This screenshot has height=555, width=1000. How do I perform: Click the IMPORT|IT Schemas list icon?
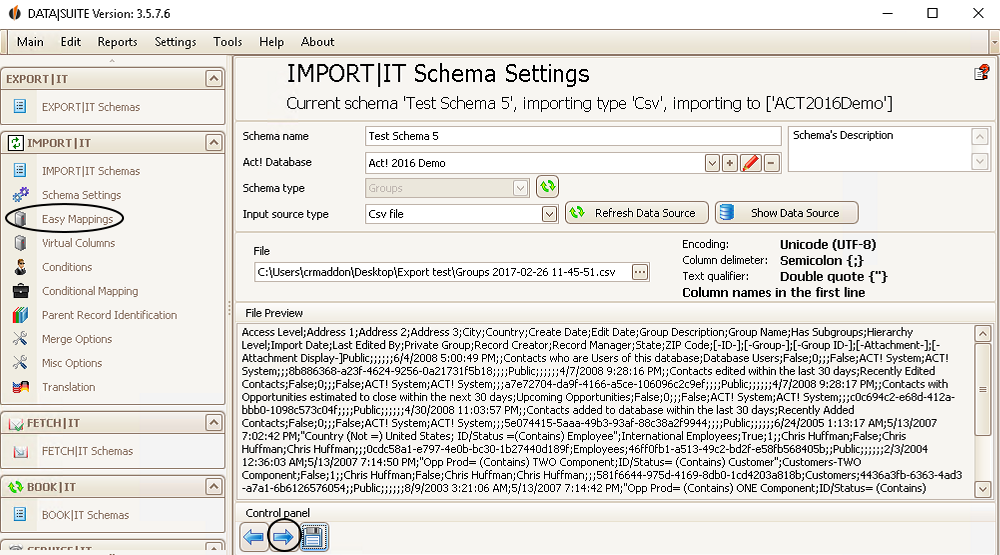pyautogui.click(x=20, y=170)
